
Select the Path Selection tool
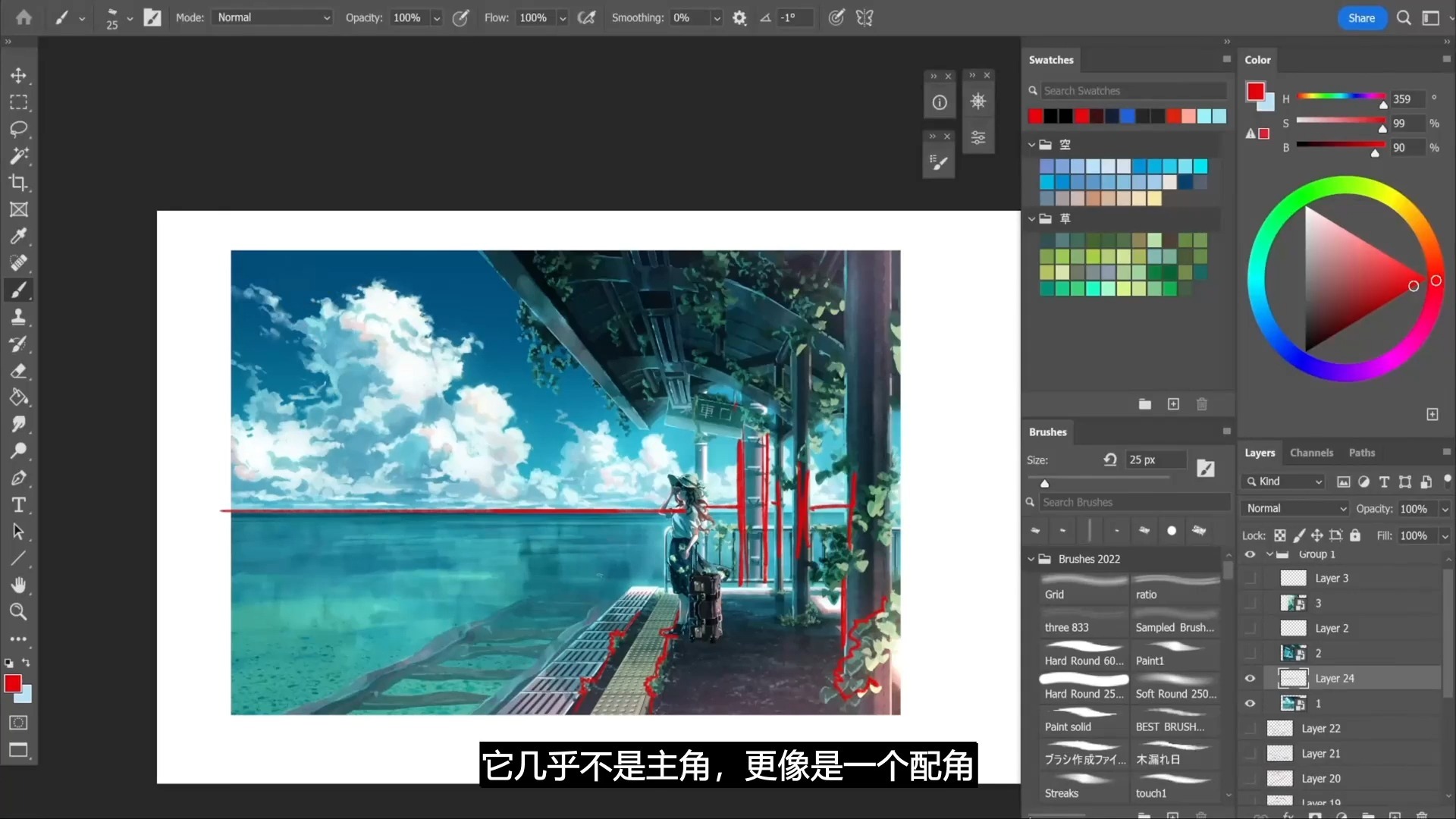tap(18, 532)
